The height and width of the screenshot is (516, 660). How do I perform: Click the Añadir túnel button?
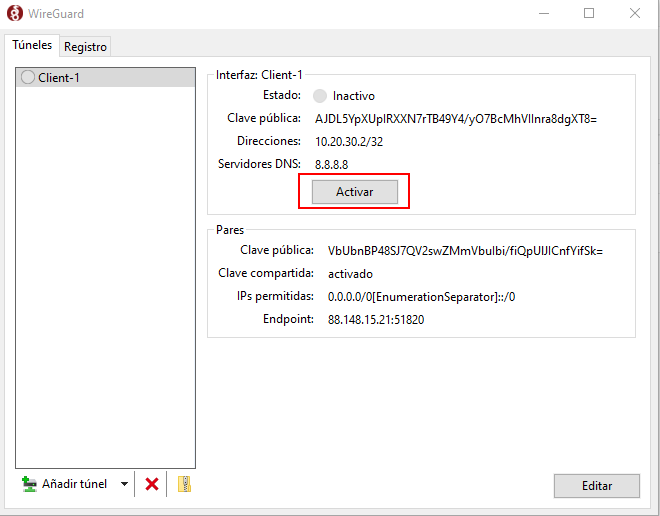pyautogui.click(x=65, y=484)
